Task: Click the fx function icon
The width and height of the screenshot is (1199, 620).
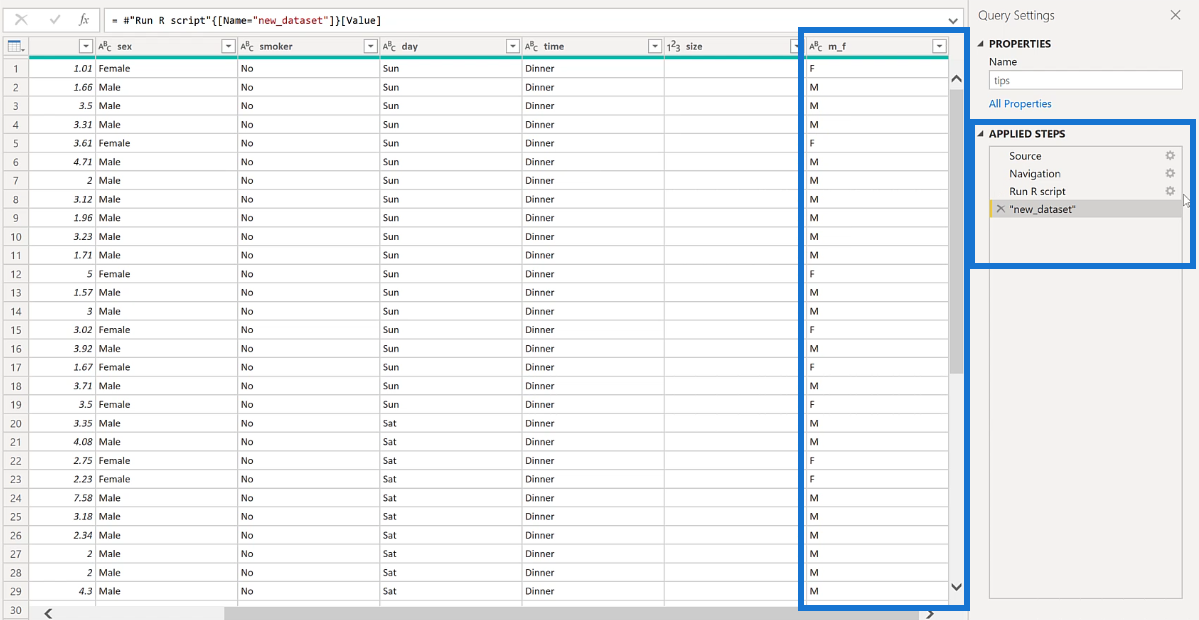Action: (x=84, y=20)
